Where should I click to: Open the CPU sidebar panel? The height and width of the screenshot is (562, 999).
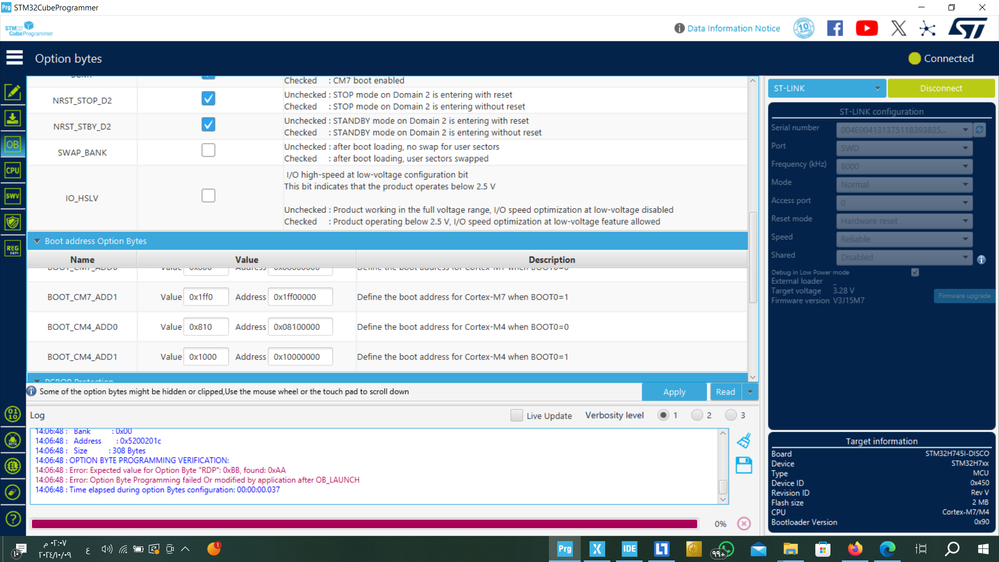[13, 170]
